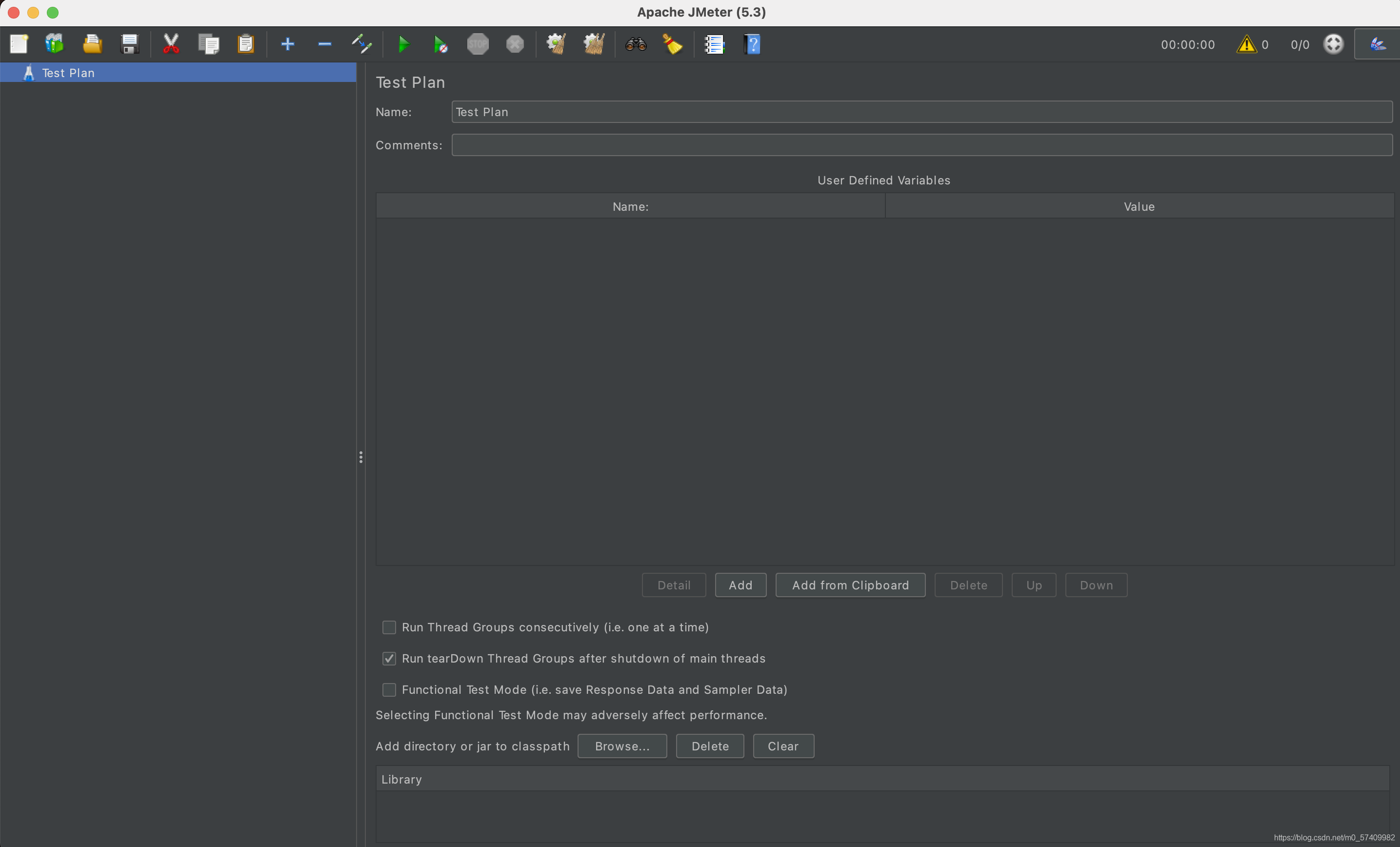Click Browse... for classpath jar
This screenshot has width=1400, height=847.
pos(622,746)
